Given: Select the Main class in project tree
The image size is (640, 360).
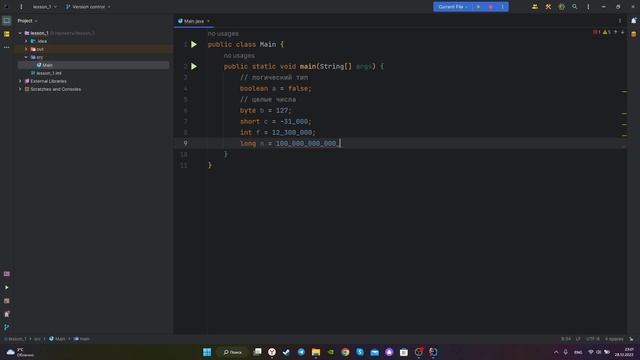Looking at the screenshot, I should (x=93, y=65).
